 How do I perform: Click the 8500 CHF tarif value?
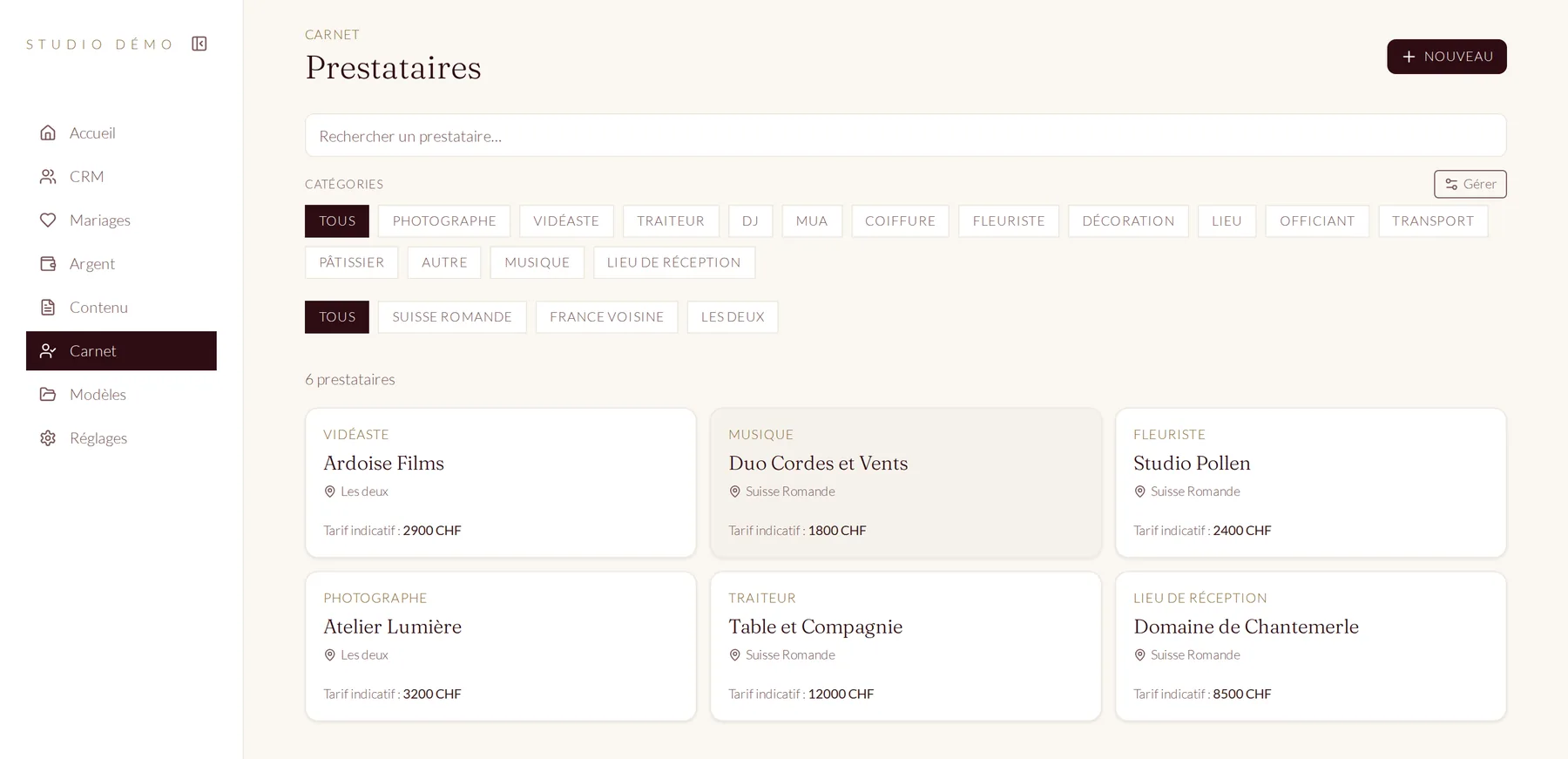[x=1242, y=694]
